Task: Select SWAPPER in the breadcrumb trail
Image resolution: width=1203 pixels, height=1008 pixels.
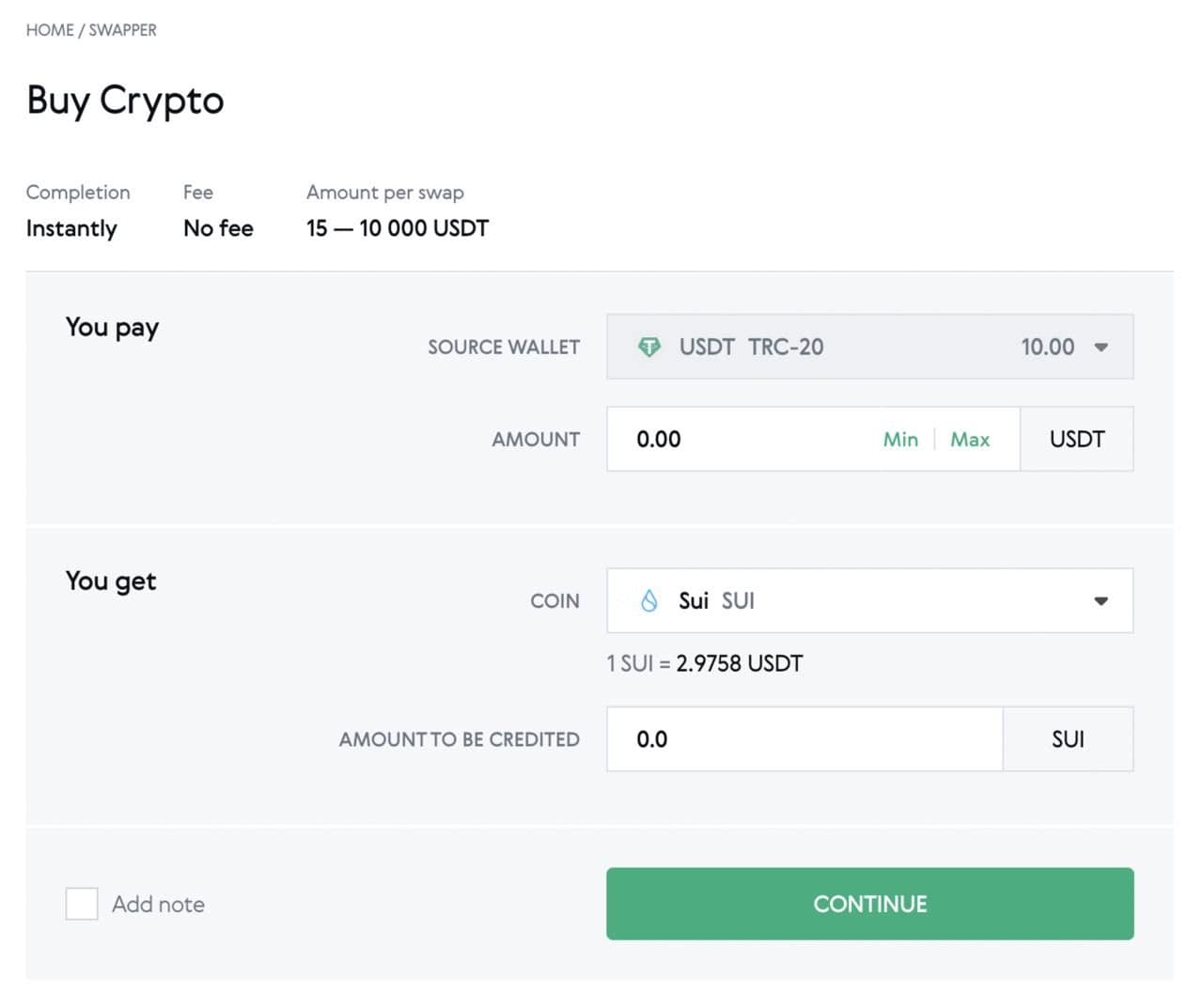Action: (x=121, y=29)
